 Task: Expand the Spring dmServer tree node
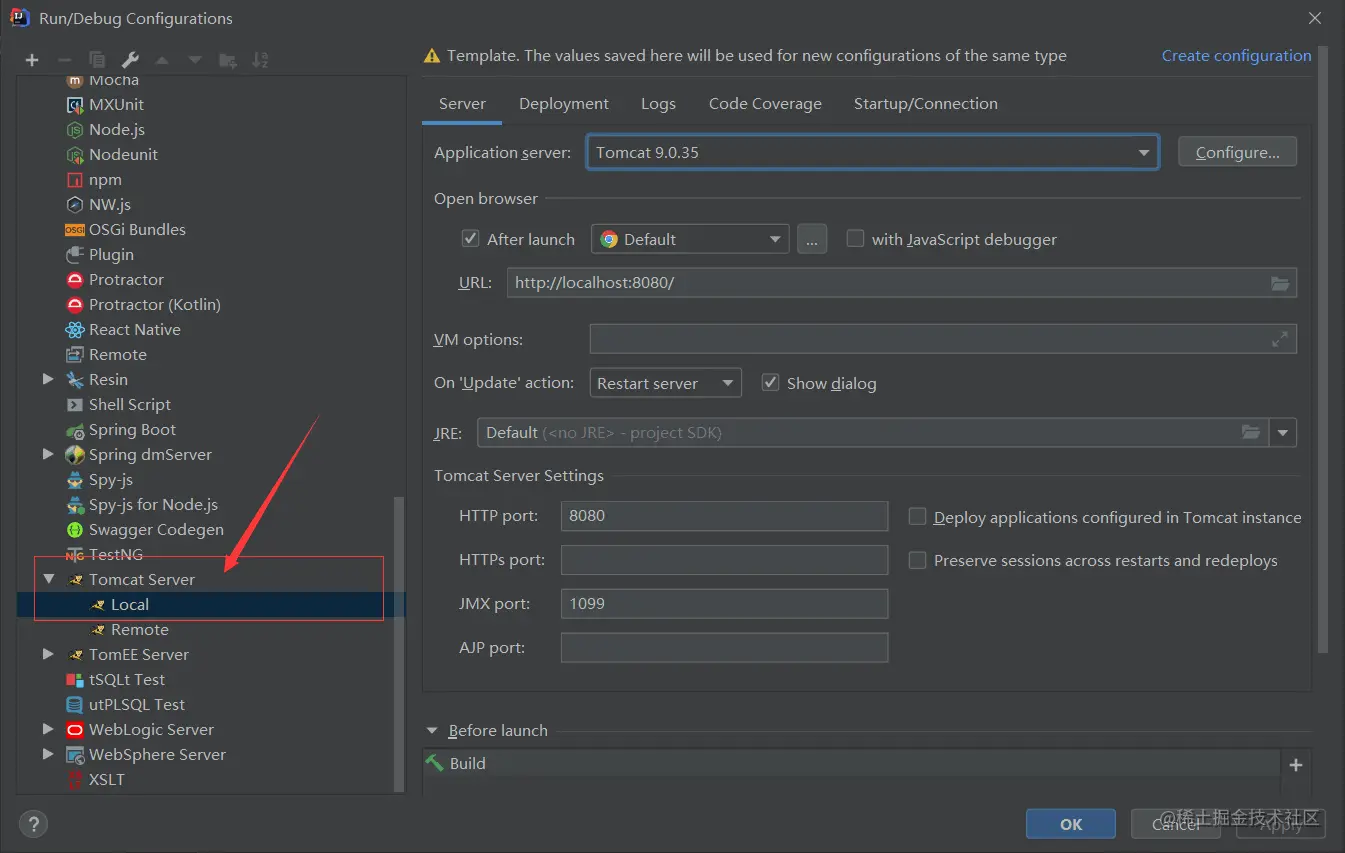[48, 455]
